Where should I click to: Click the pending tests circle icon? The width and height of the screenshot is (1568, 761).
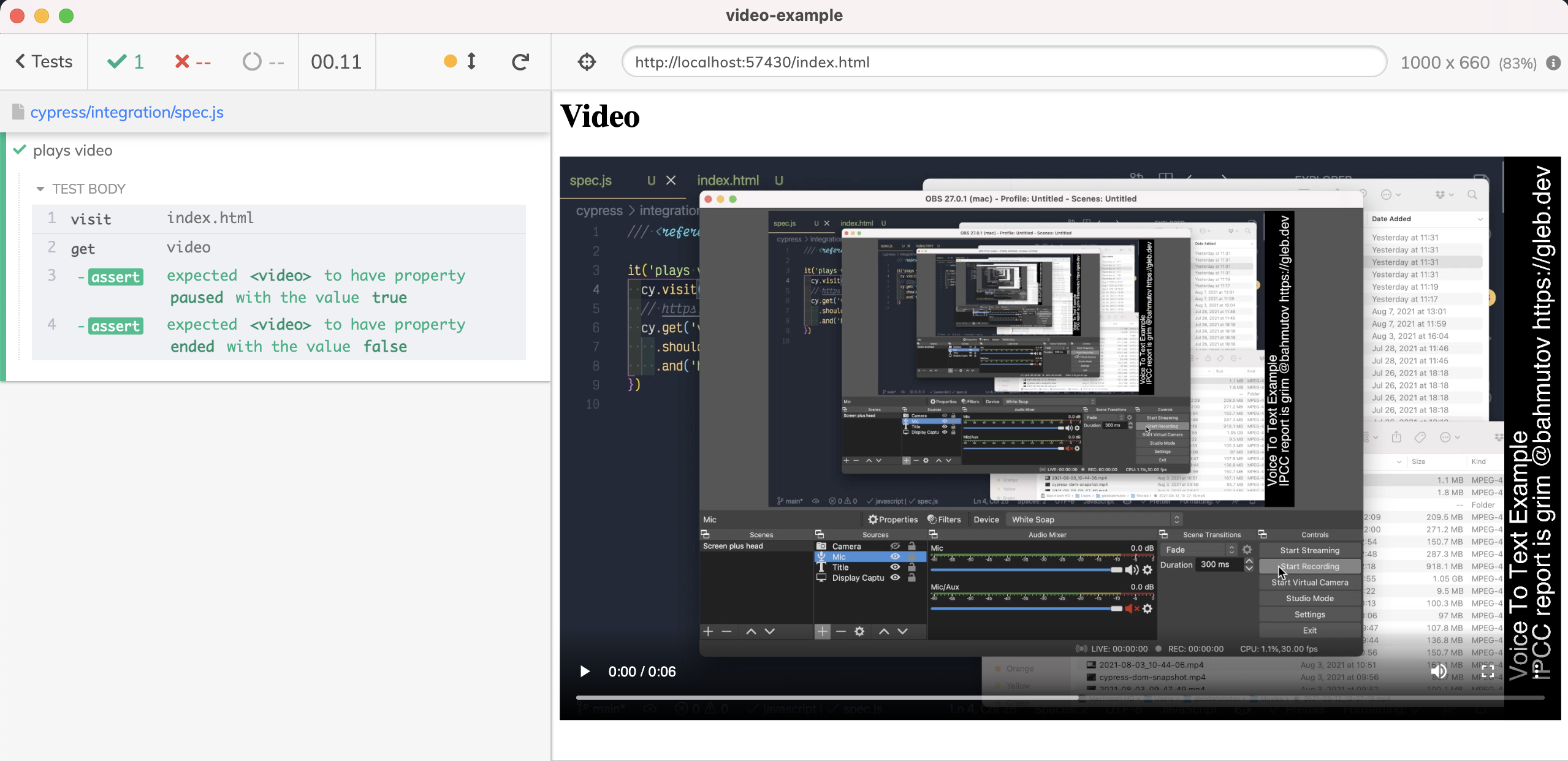pos(252,62)
